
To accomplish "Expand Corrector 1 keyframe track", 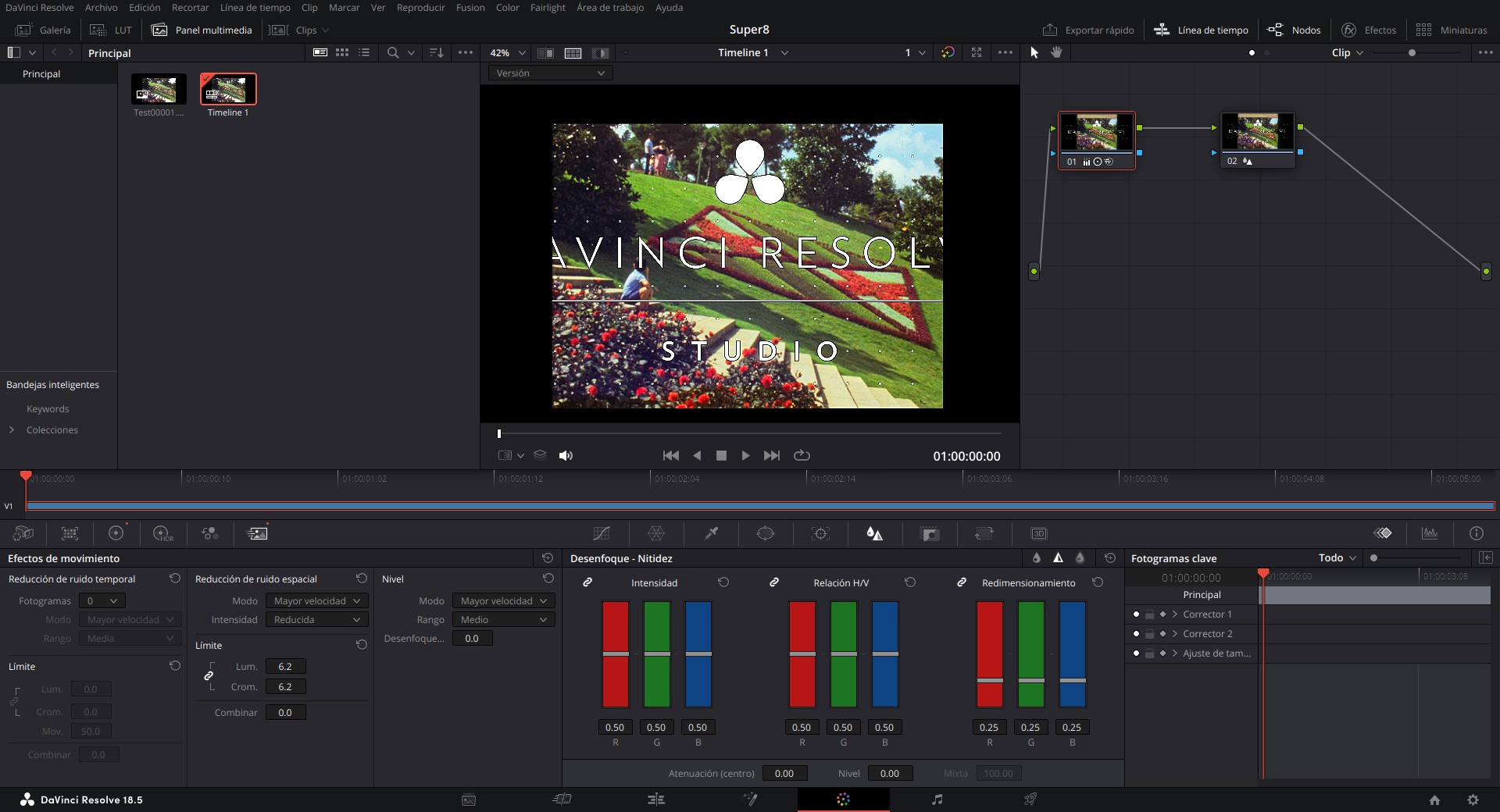I will coord(1174,614).
